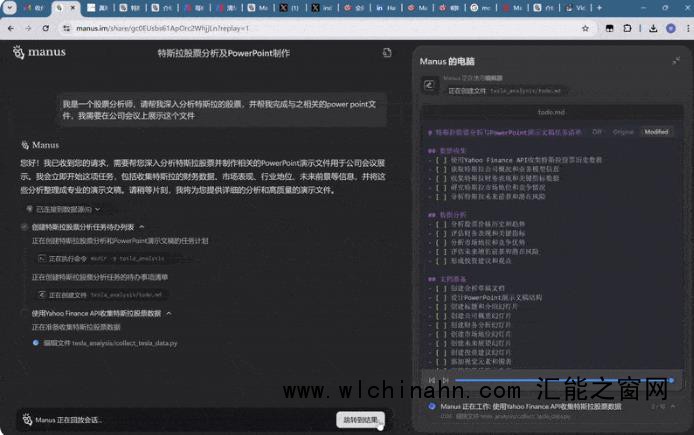
Task: Click the Manus logo in header
Action: coord(40,51)
